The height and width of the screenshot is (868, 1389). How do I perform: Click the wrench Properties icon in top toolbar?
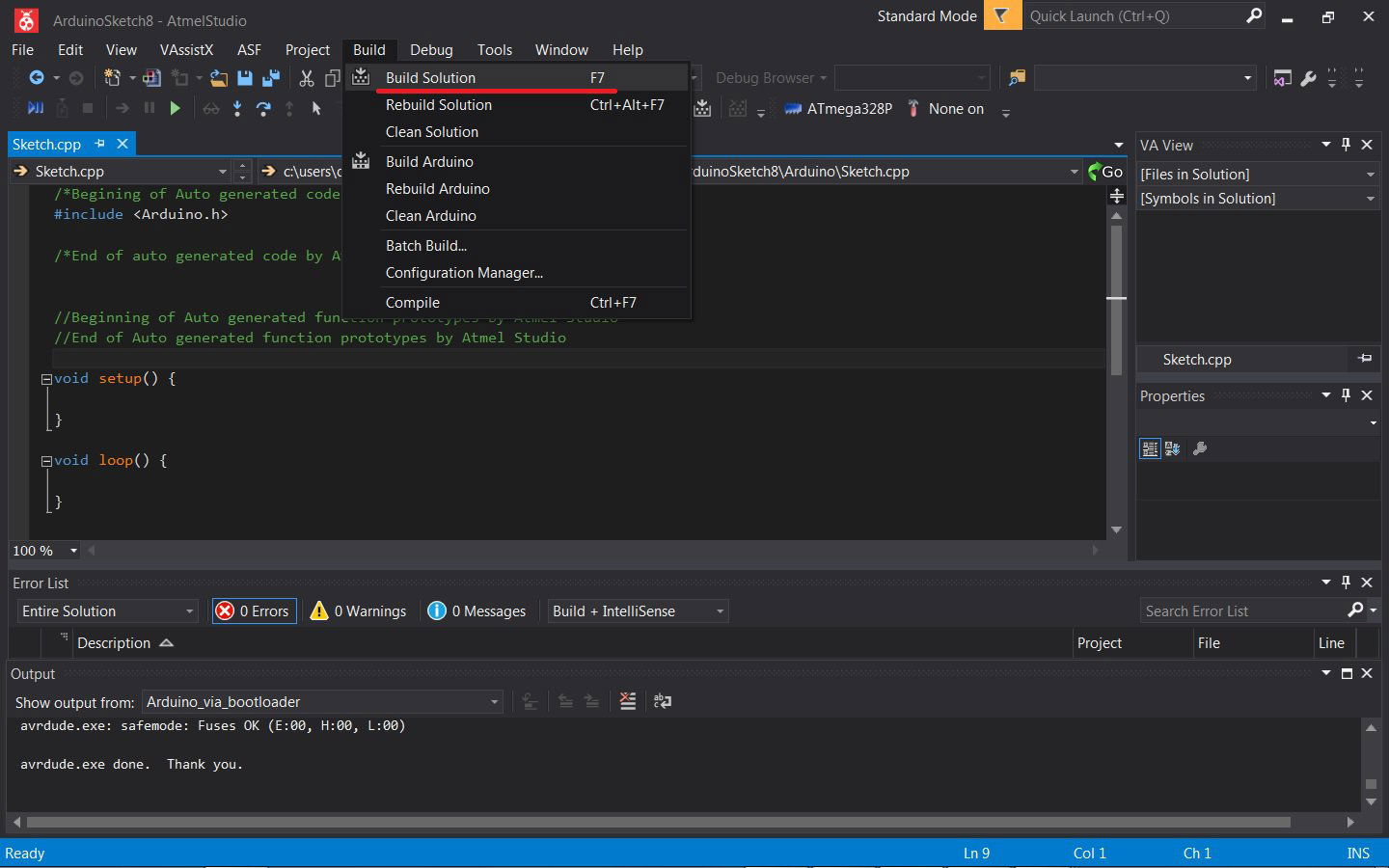tap(1308, 78)
